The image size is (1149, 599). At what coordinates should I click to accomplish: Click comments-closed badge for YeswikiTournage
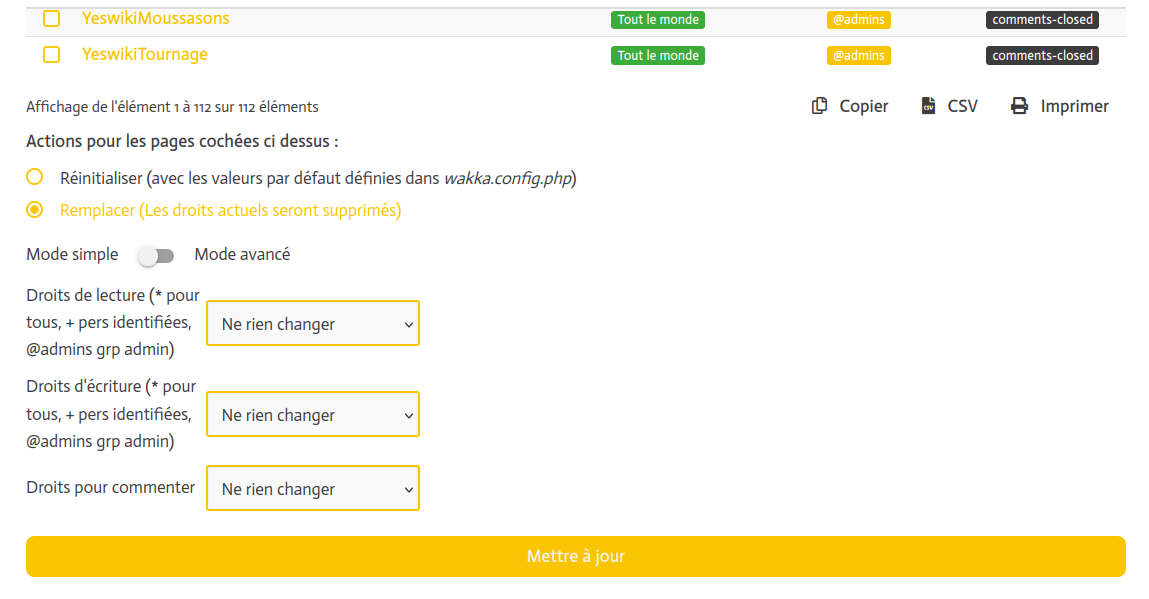[1042, 56]
